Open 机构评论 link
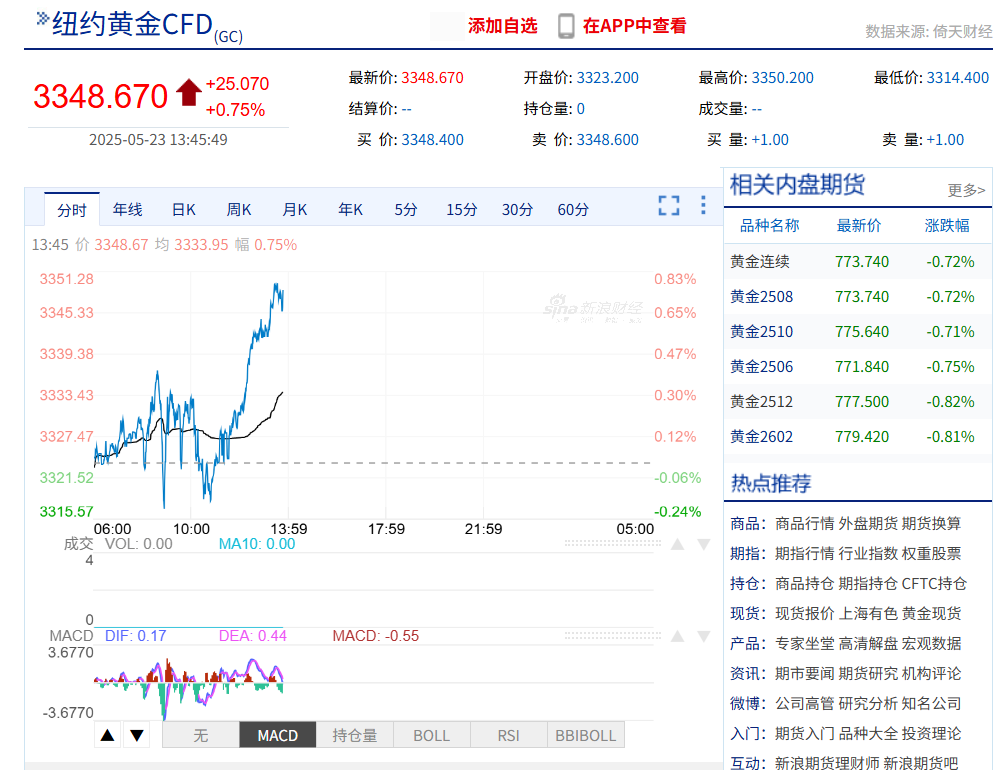Screen dimensions: 996x770 (x=931, y=673)
